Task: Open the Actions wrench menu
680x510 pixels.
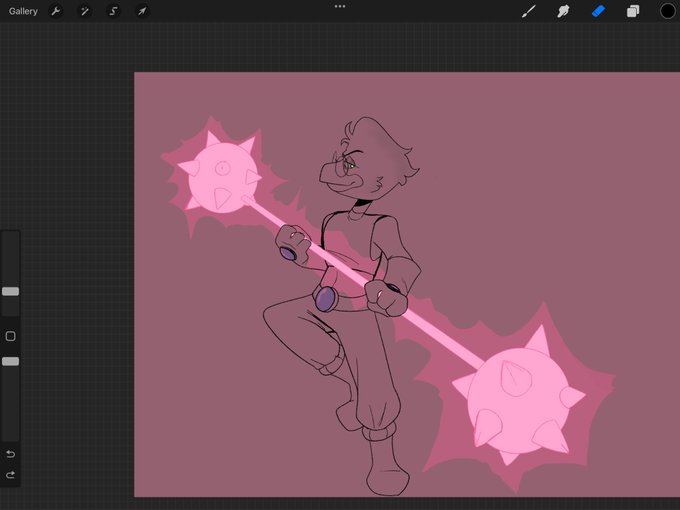Action: click(56, 11)
